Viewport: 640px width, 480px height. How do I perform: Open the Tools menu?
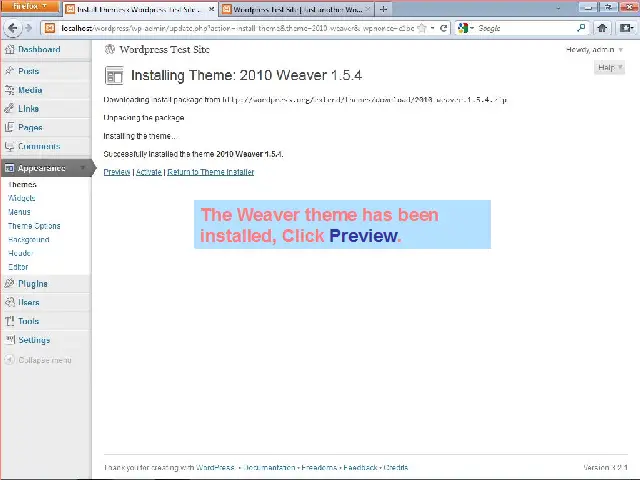[29, 321]
